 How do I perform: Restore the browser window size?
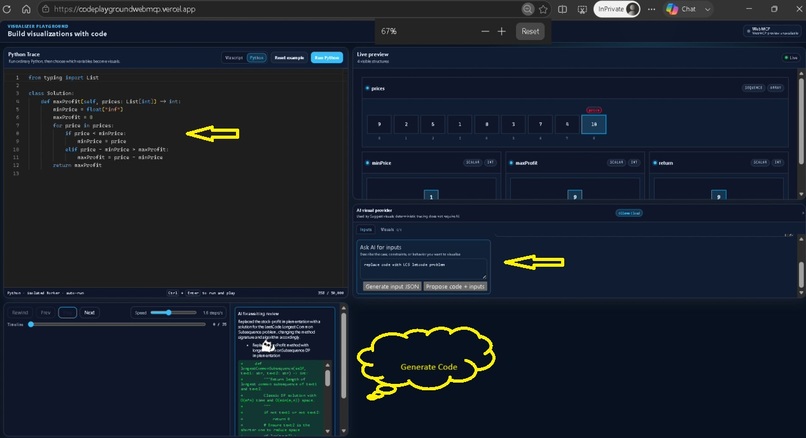[x=774, y=9]
